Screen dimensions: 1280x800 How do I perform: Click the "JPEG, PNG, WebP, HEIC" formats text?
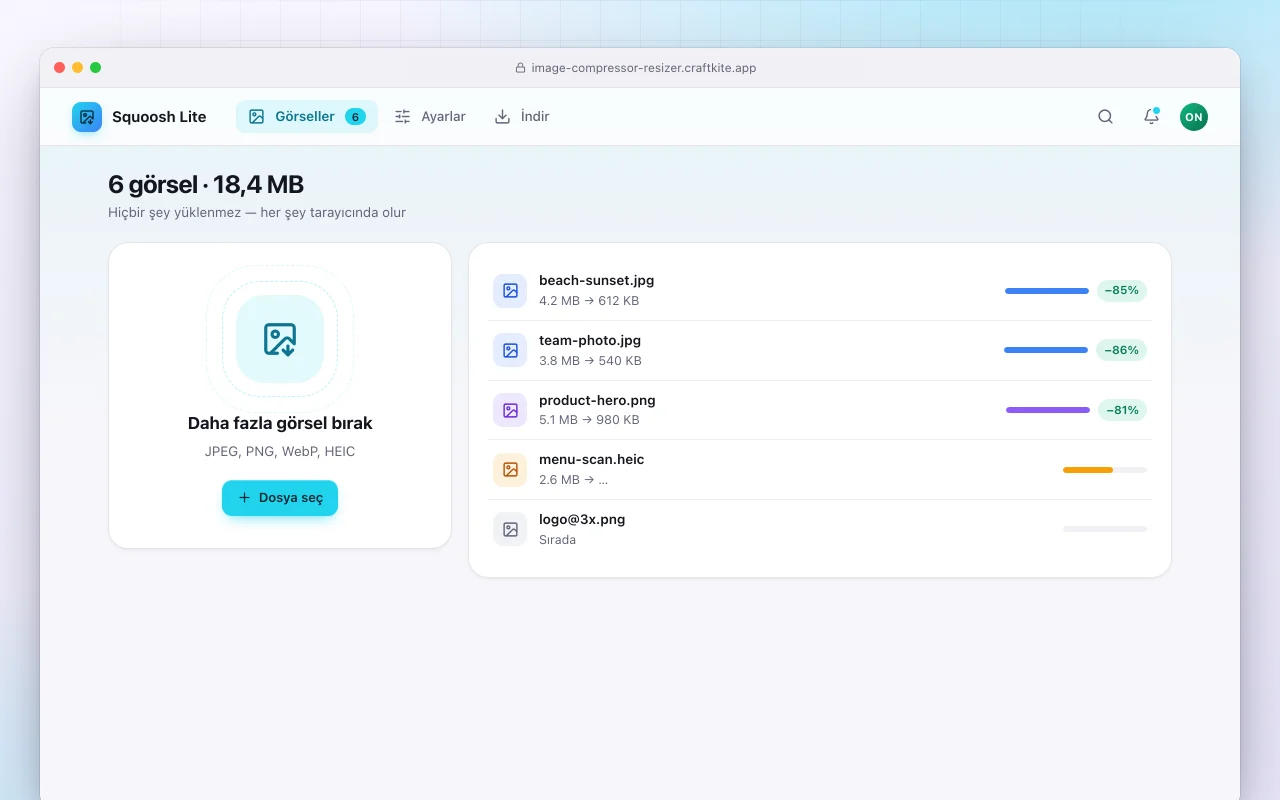tap(280, 451)
